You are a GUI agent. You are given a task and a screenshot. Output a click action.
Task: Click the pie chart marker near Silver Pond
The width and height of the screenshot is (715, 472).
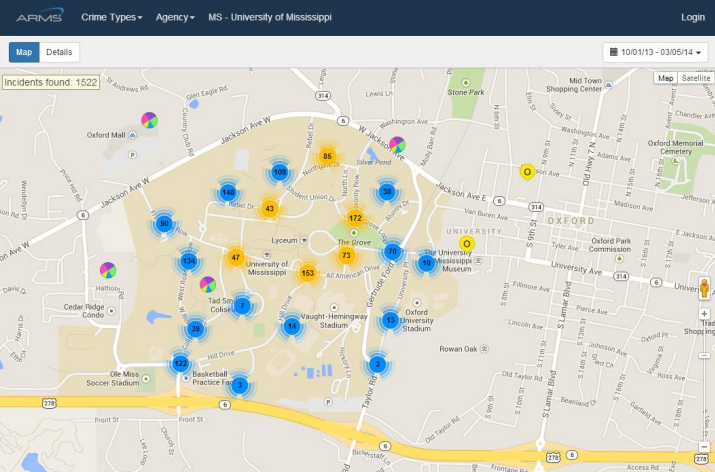pyautogui.click(x=397, y=145)
